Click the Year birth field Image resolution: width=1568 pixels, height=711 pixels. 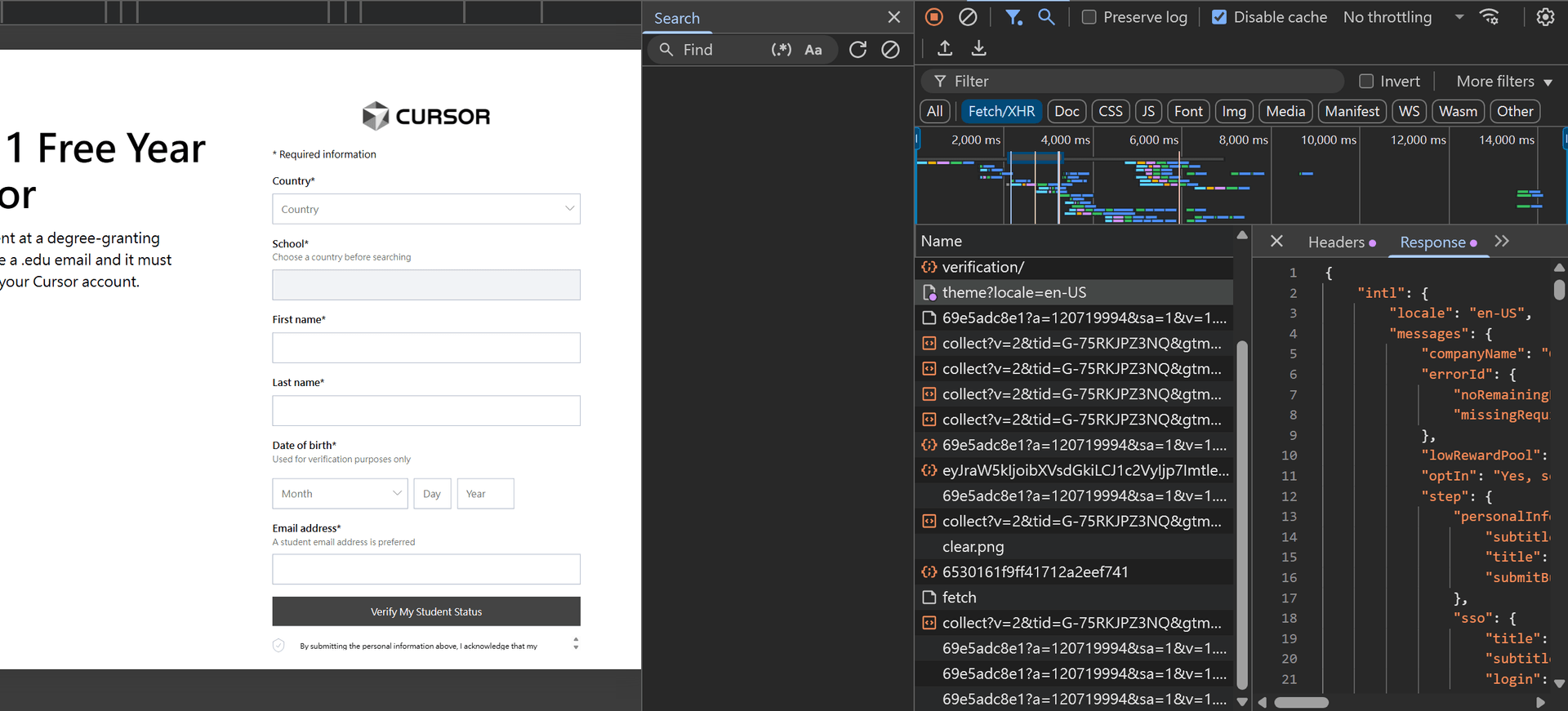tap(485, 494)
